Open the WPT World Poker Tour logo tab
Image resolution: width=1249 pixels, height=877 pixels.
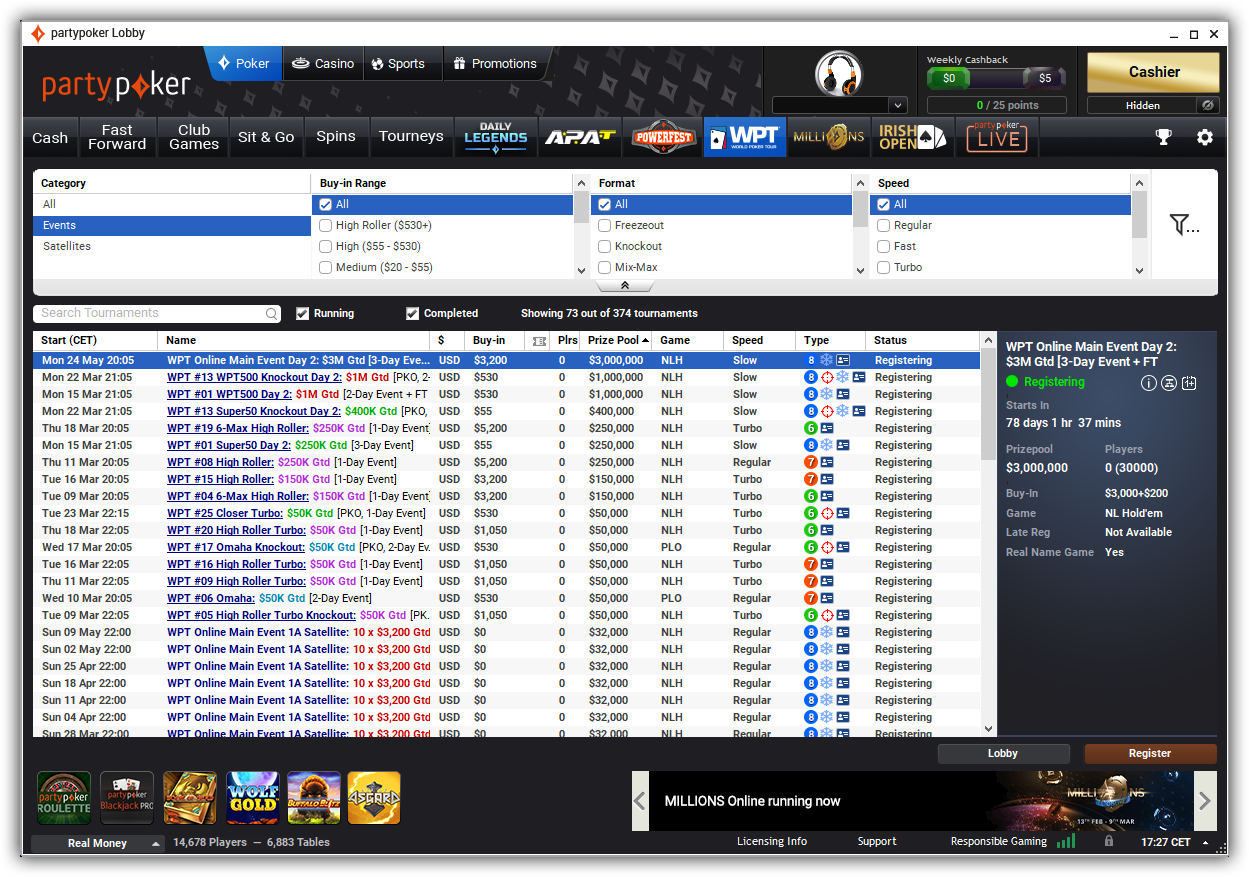pos(744,137)
